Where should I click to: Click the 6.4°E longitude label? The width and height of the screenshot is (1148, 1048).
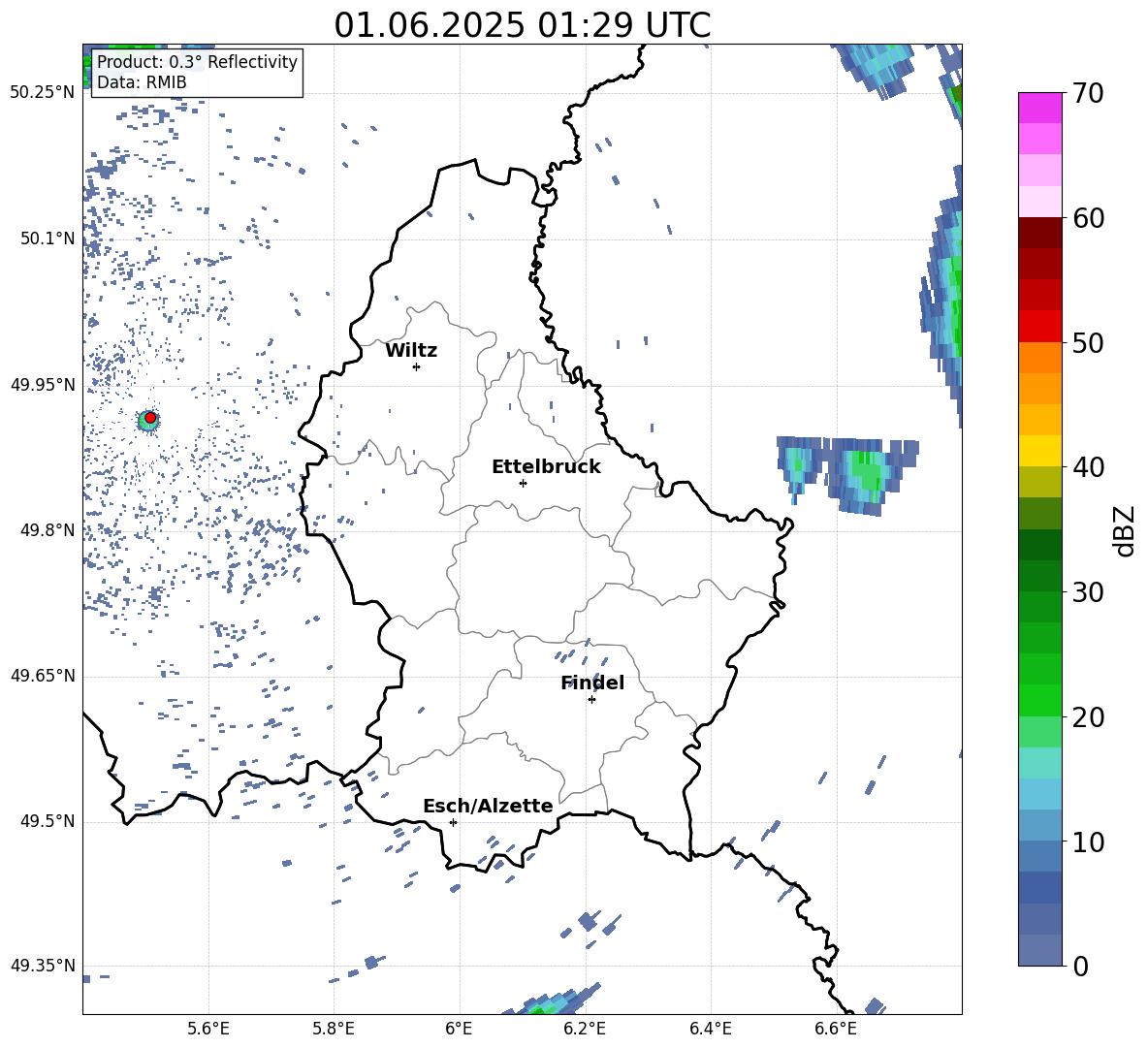(x=710, y=1029)
